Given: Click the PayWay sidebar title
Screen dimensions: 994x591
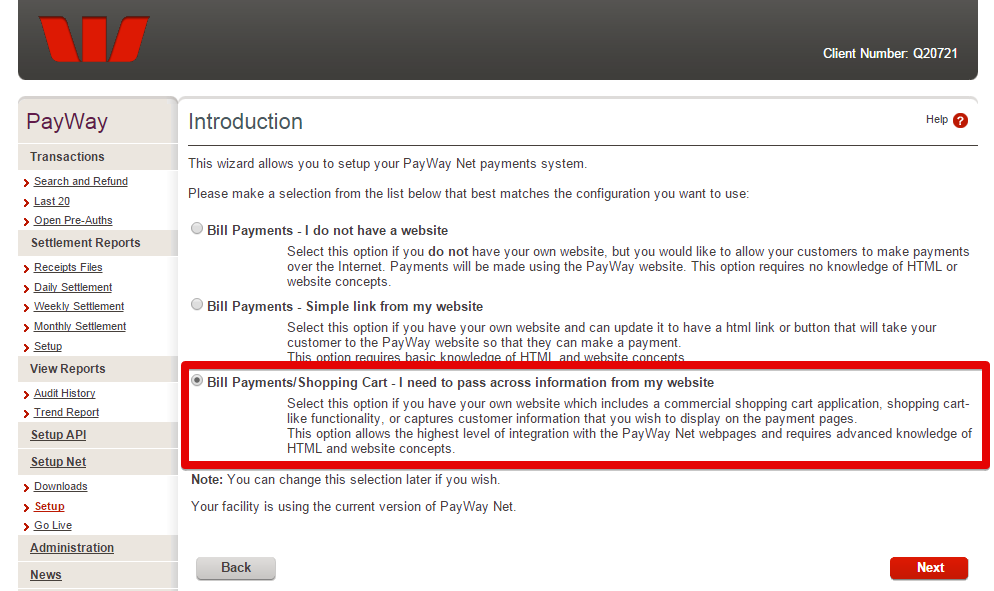Looking at the screenshot, I should [67, 122].
